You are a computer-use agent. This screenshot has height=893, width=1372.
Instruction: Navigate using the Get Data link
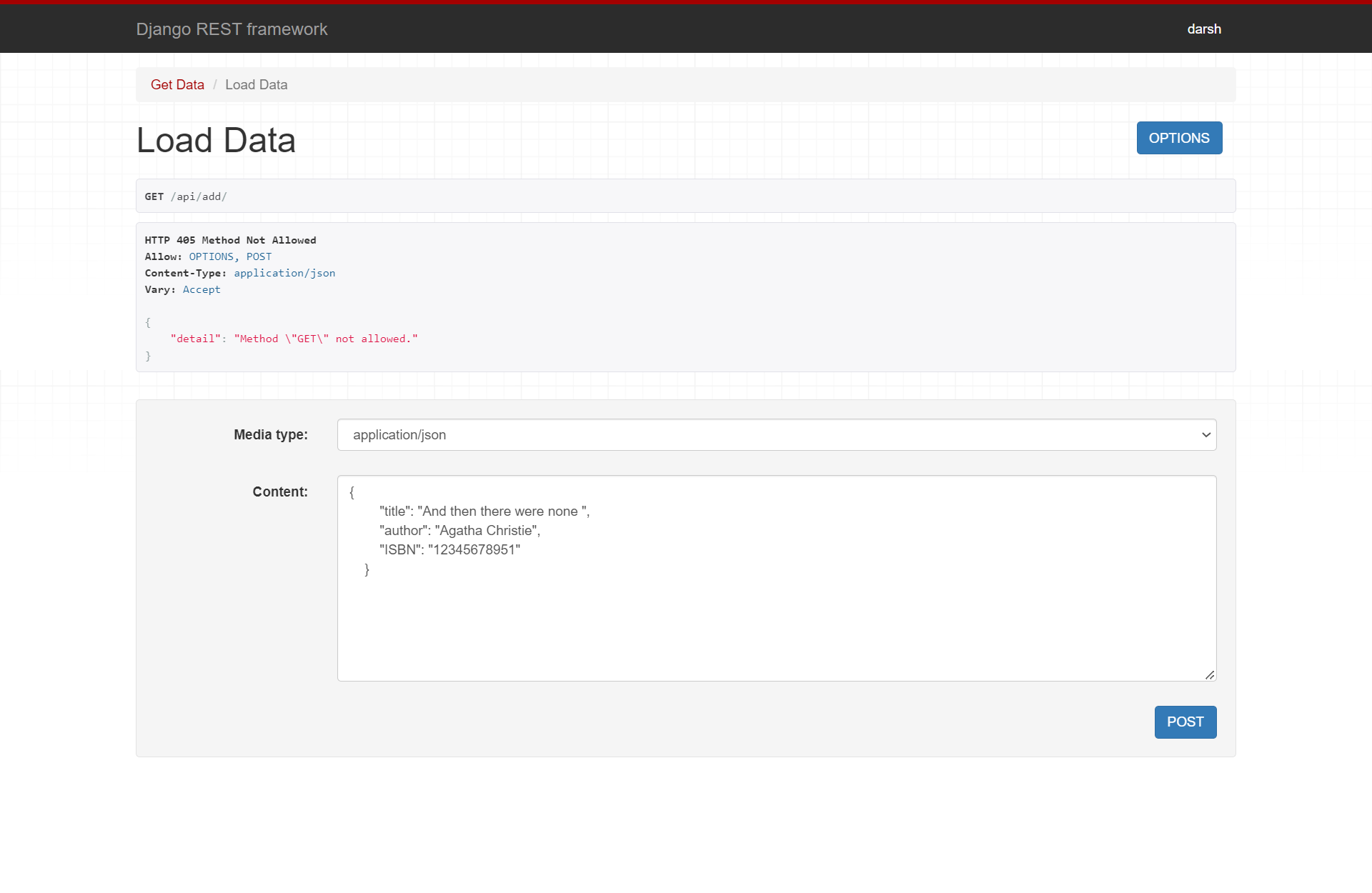177,84
